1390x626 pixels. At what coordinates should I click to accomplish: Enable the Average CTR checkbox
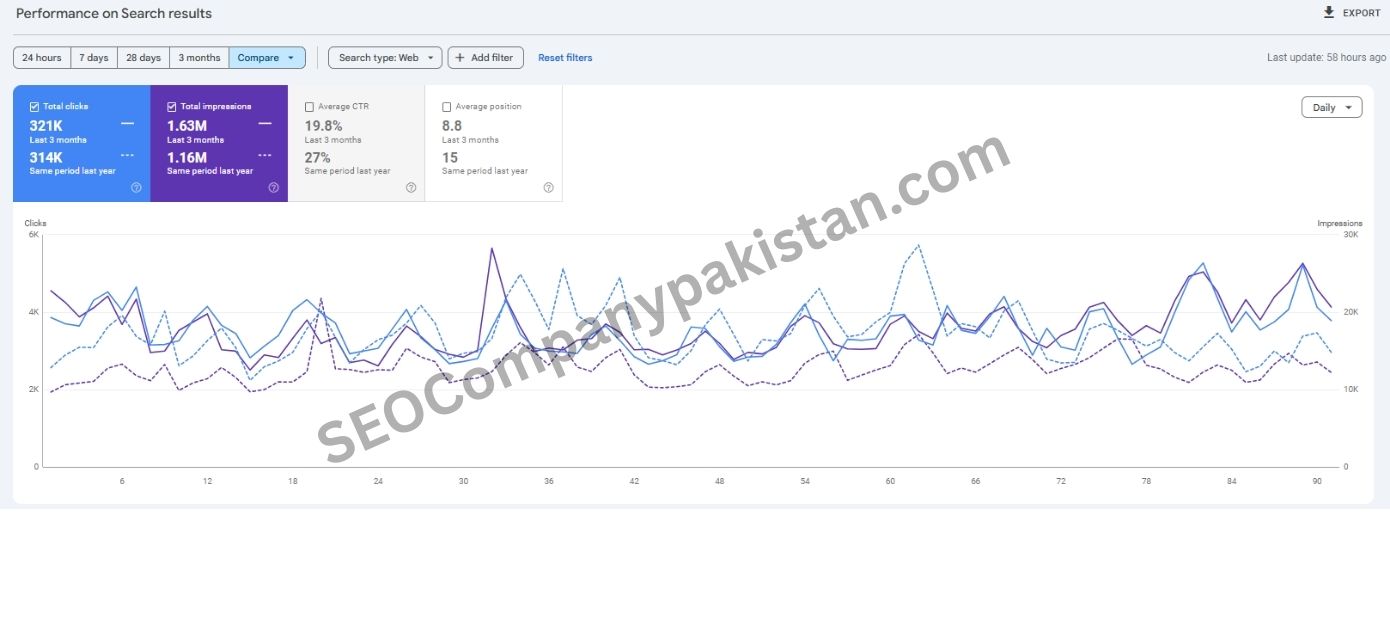click(309, 106)
